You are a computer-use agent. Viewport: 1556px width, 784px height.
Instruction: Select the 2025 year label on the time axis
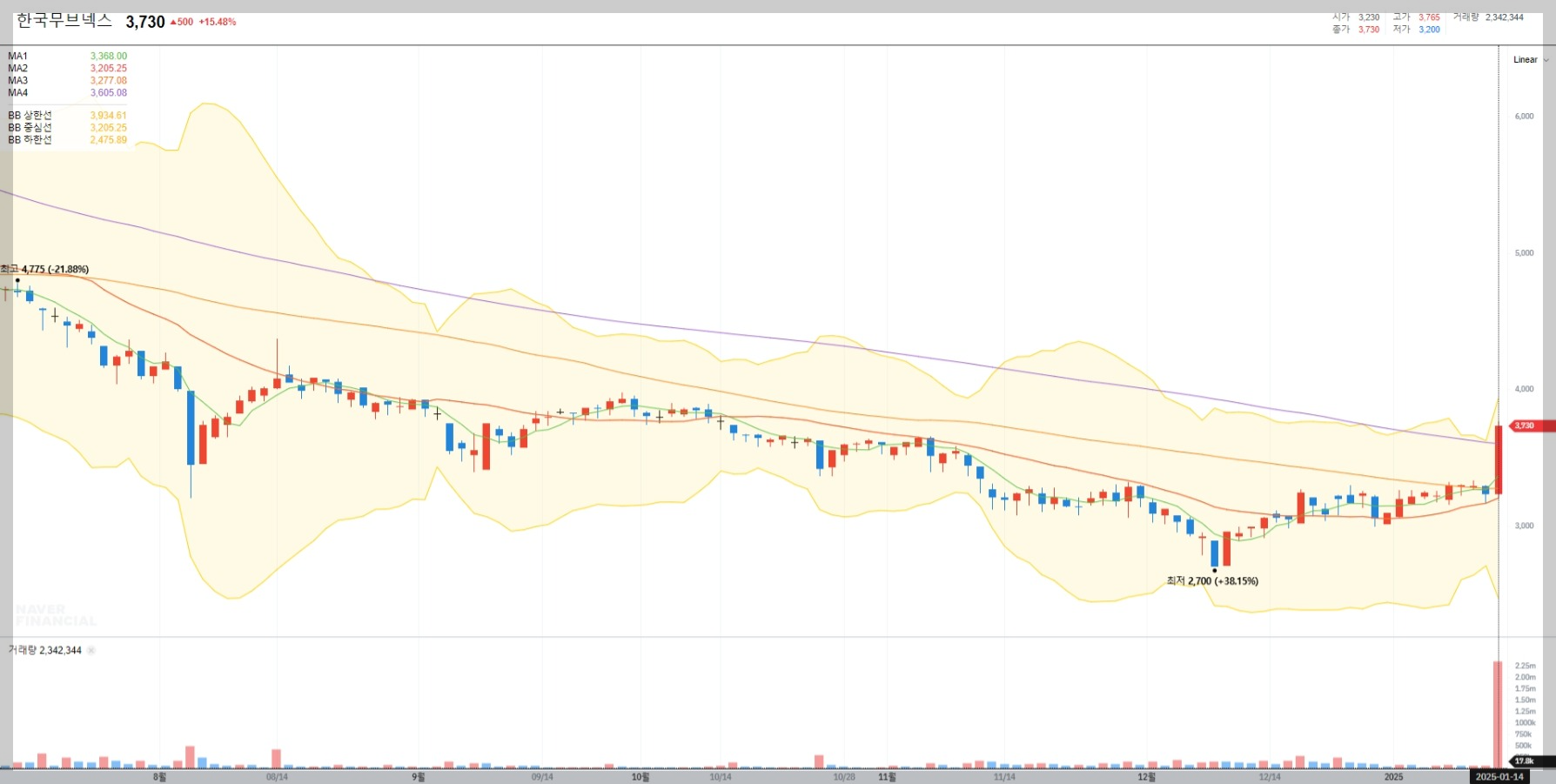coord(1393,776)
